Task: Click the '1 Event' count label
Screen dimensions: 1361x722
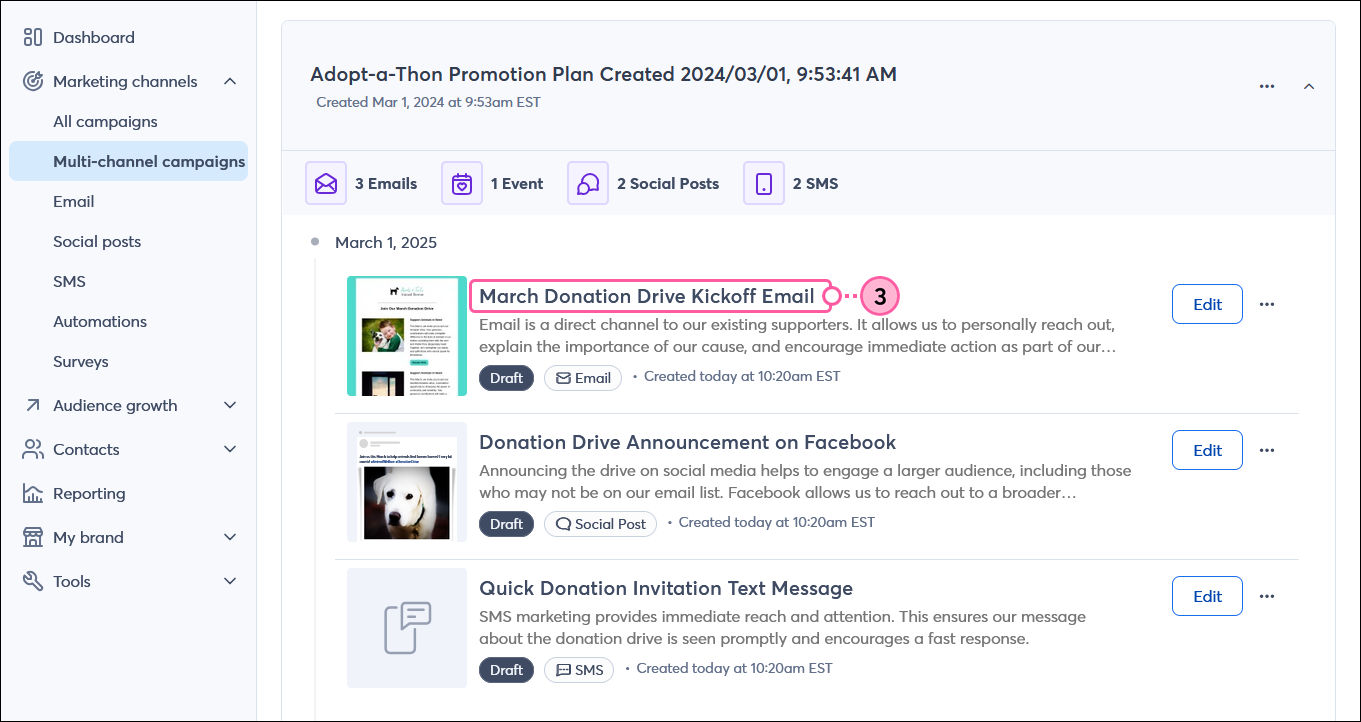Action: click(517, 184)
